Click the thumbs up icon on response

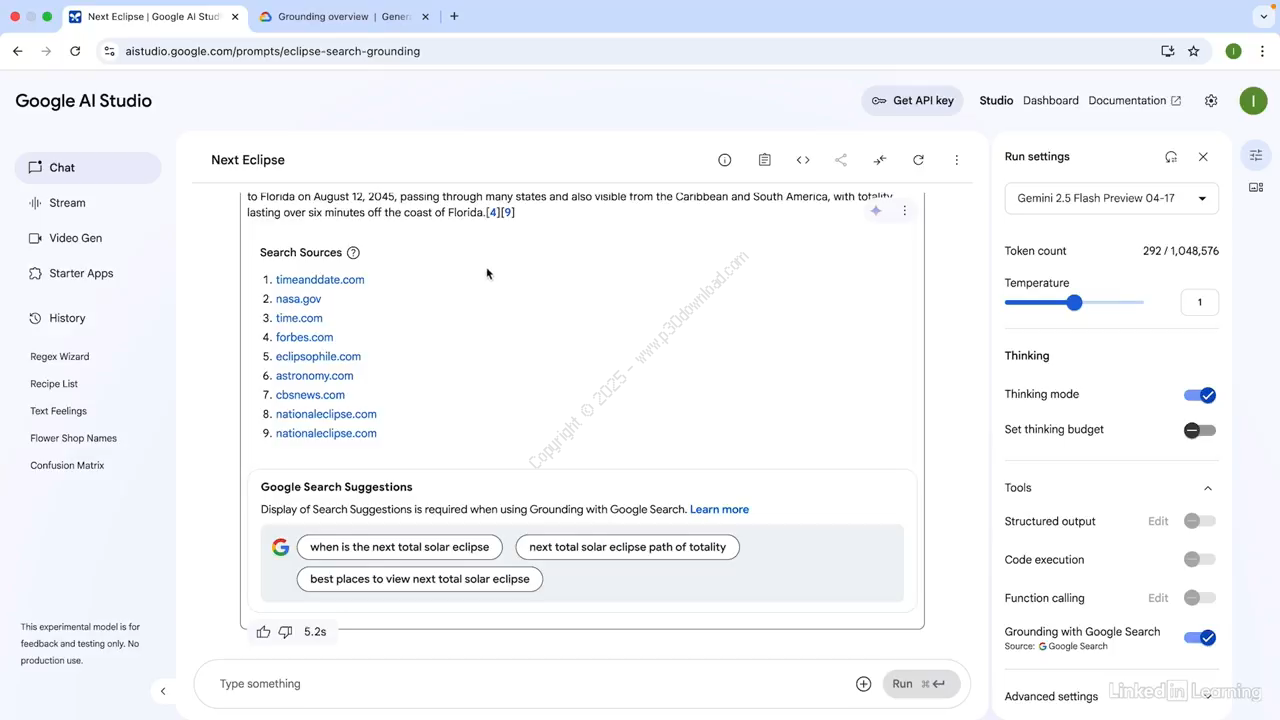tap(263, 632)
